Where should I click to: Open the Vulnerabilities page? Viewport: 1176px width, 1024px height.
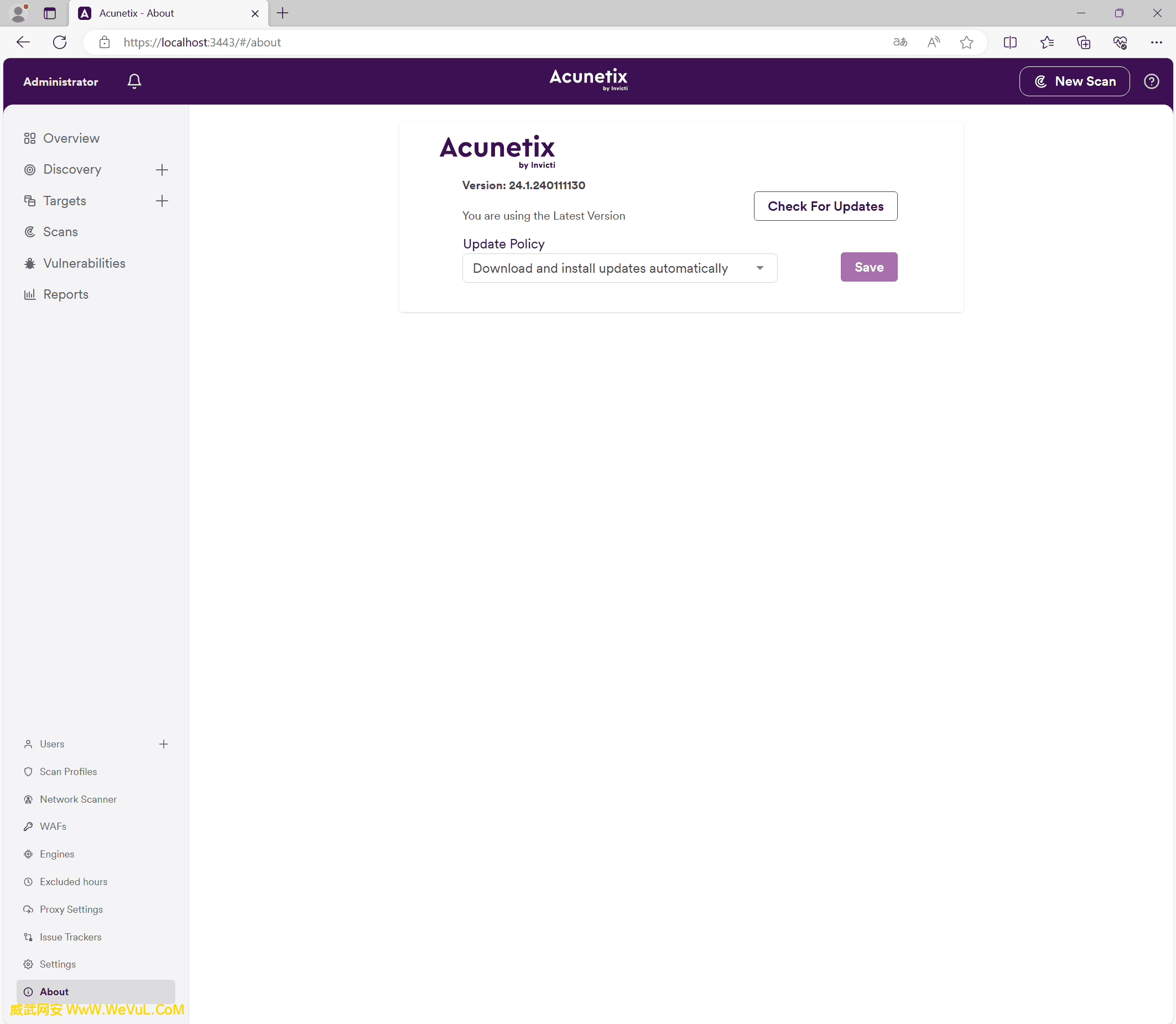[74, 263]
